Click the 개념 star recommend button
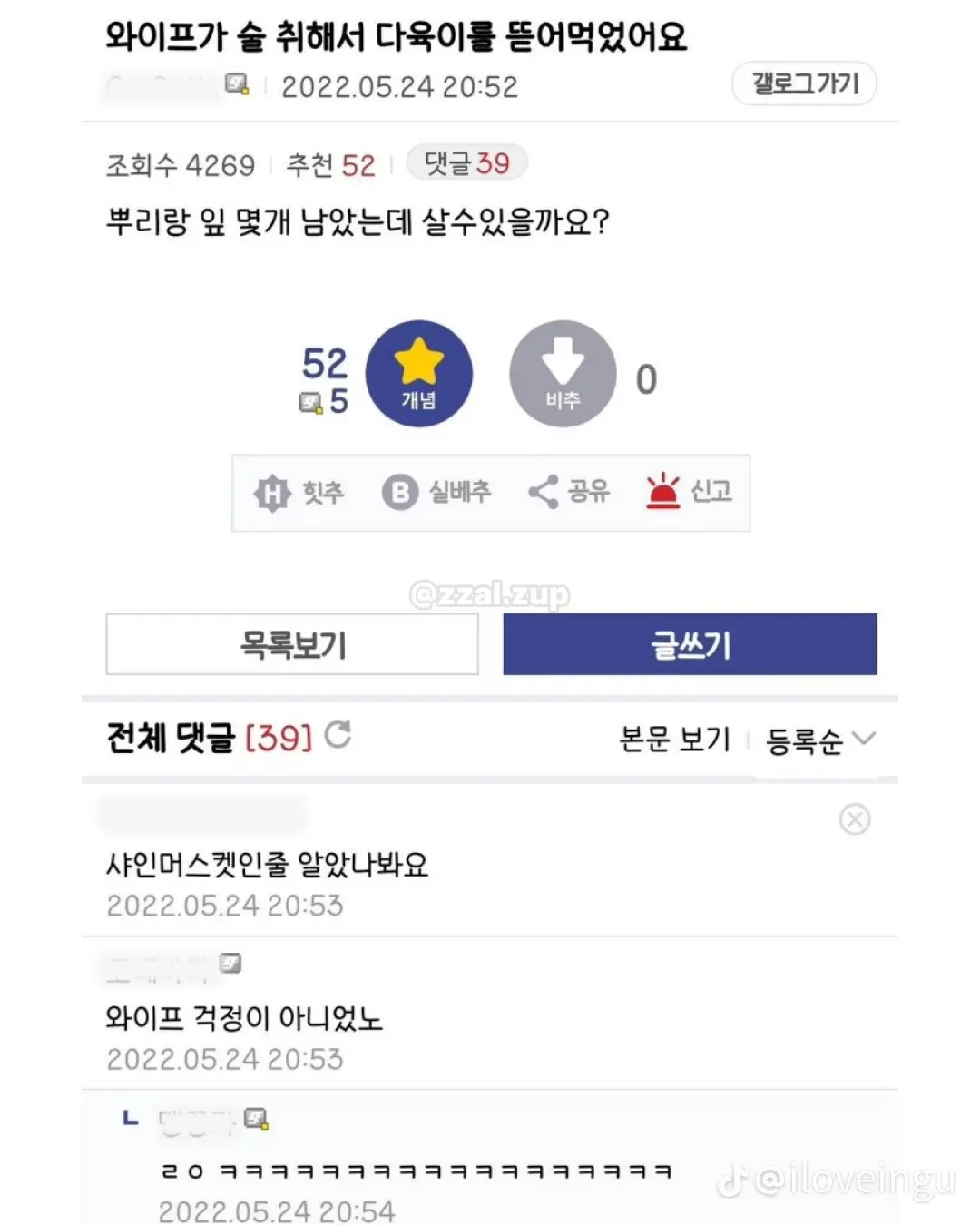The width and height of the screenshot is (980, 1225). tap(418, 374)
